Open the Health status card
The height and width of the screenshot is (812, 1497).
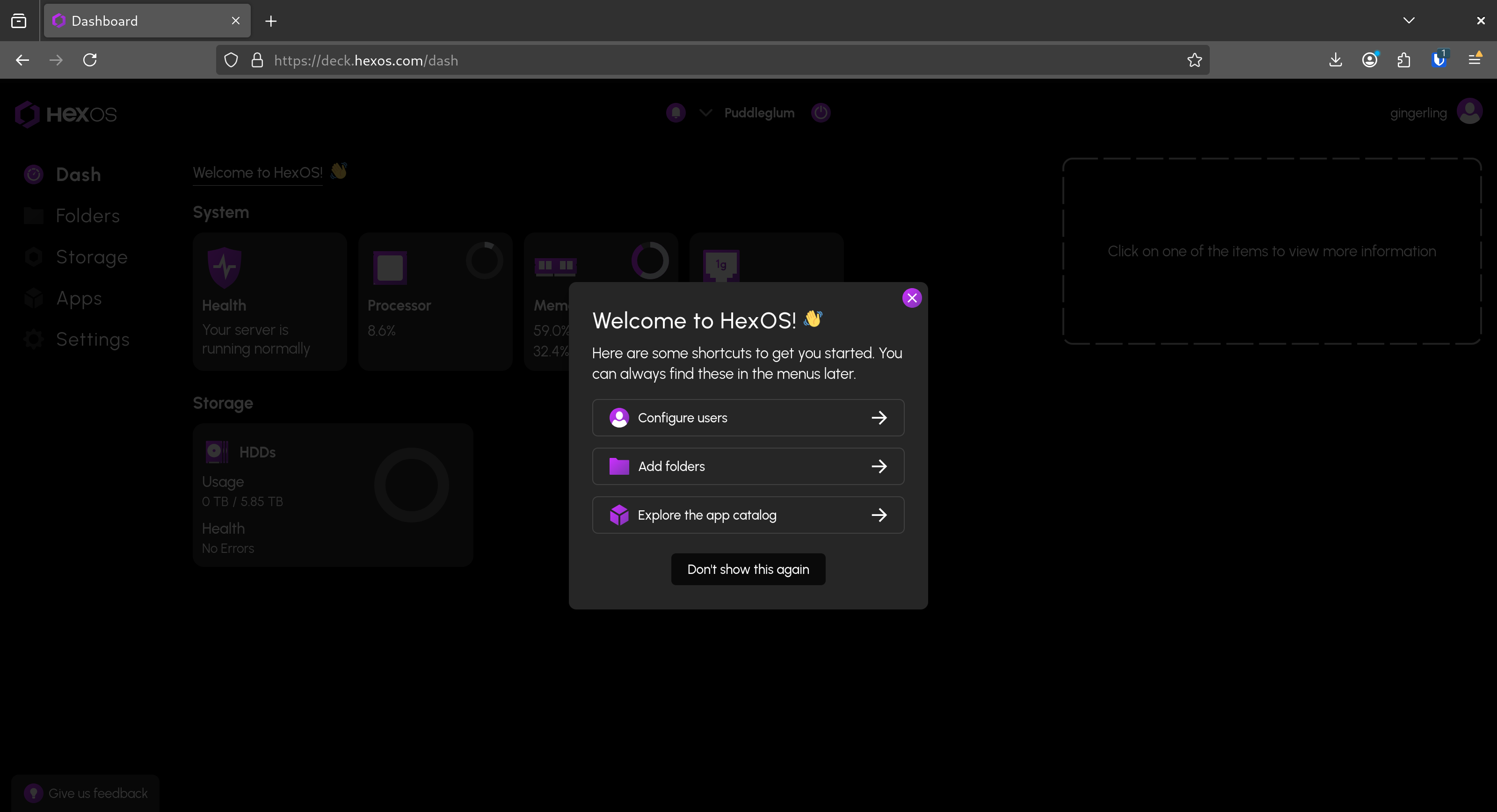point(269,302)
